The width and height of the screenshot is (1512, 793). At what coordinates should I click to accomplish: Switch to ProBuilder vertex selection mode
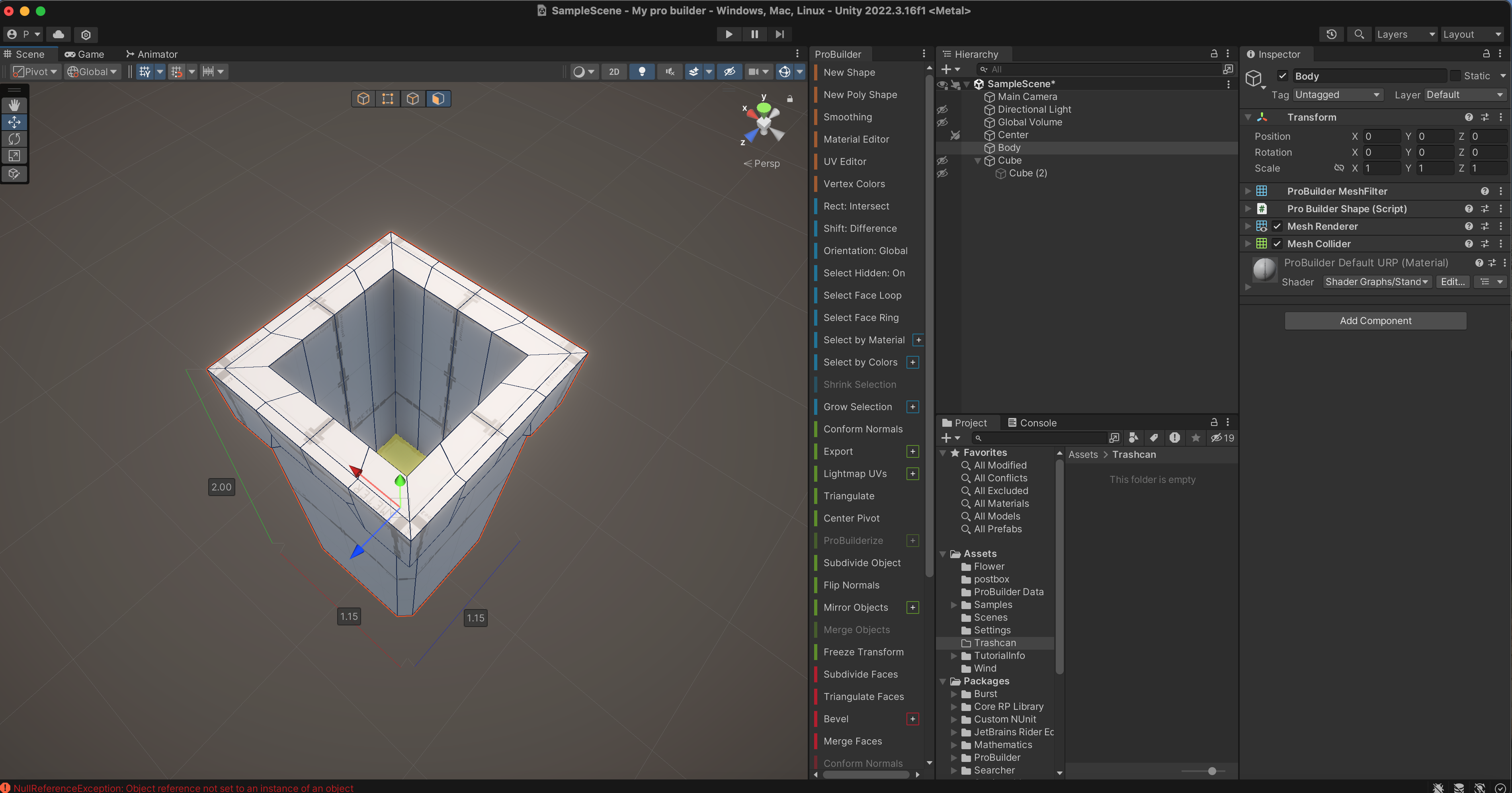pos(387,99)
